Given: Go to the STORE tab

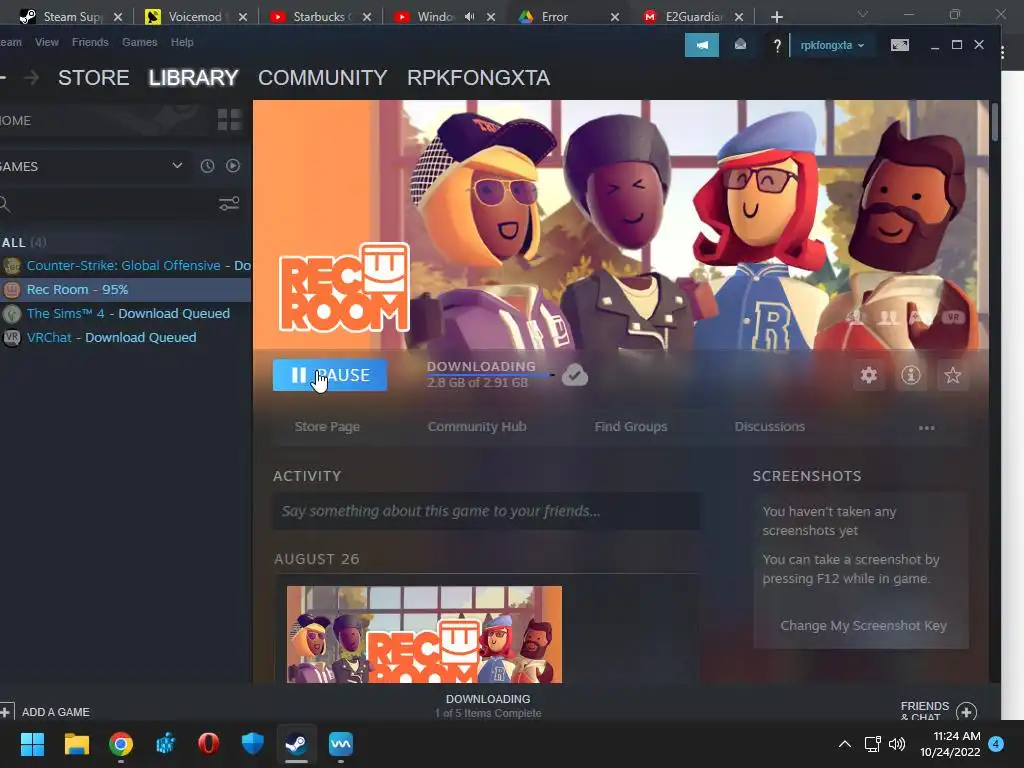Looking at the screenshot, I should [93, 78].
